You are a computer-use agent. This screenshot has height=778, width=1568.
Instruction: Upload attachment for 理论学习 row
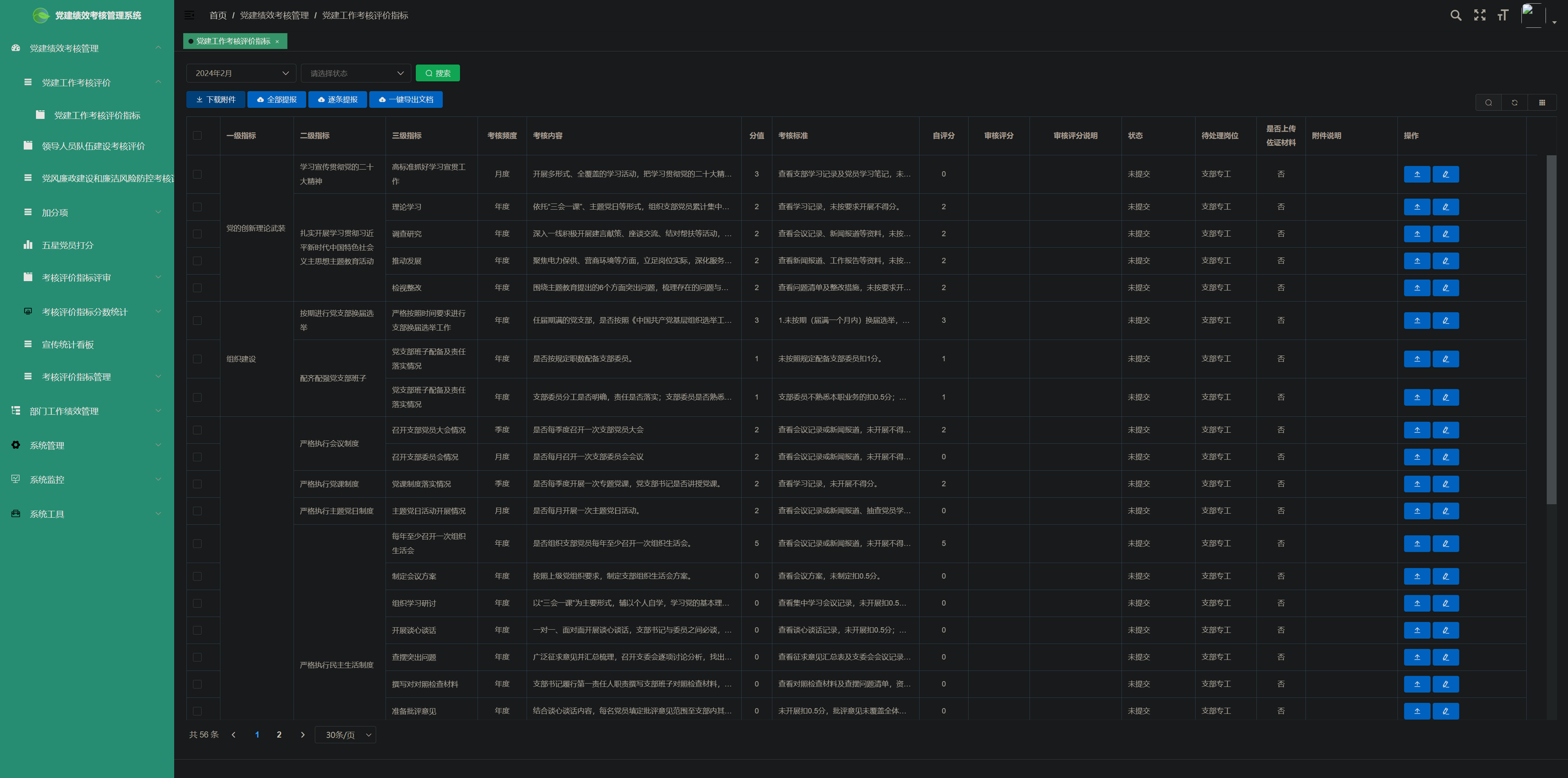(x=1416, y=207)
